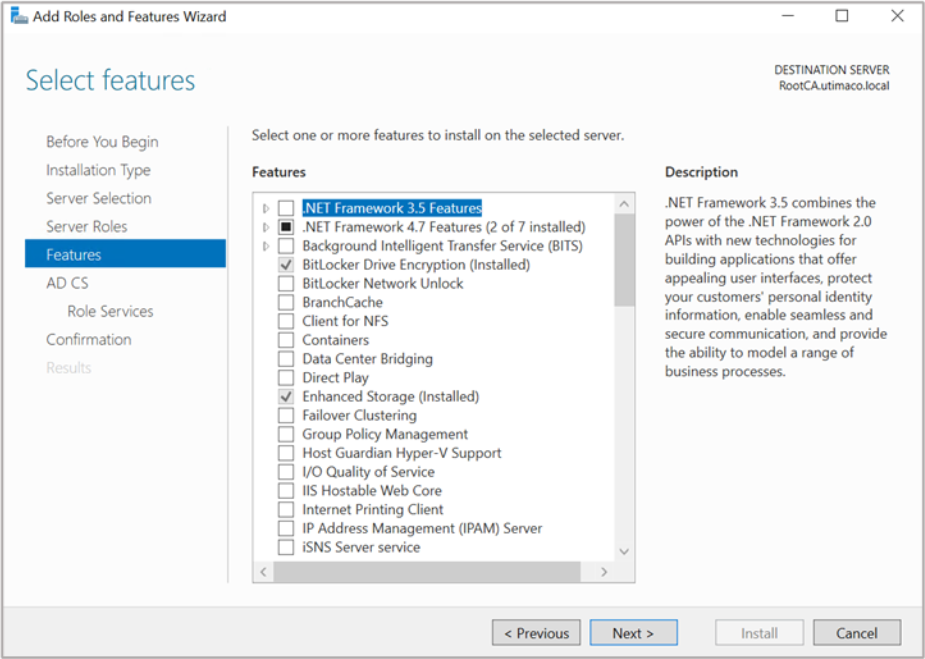Click the wizard icon in title bar
Viewport: 925px width, 659px height.
point(18,16)
